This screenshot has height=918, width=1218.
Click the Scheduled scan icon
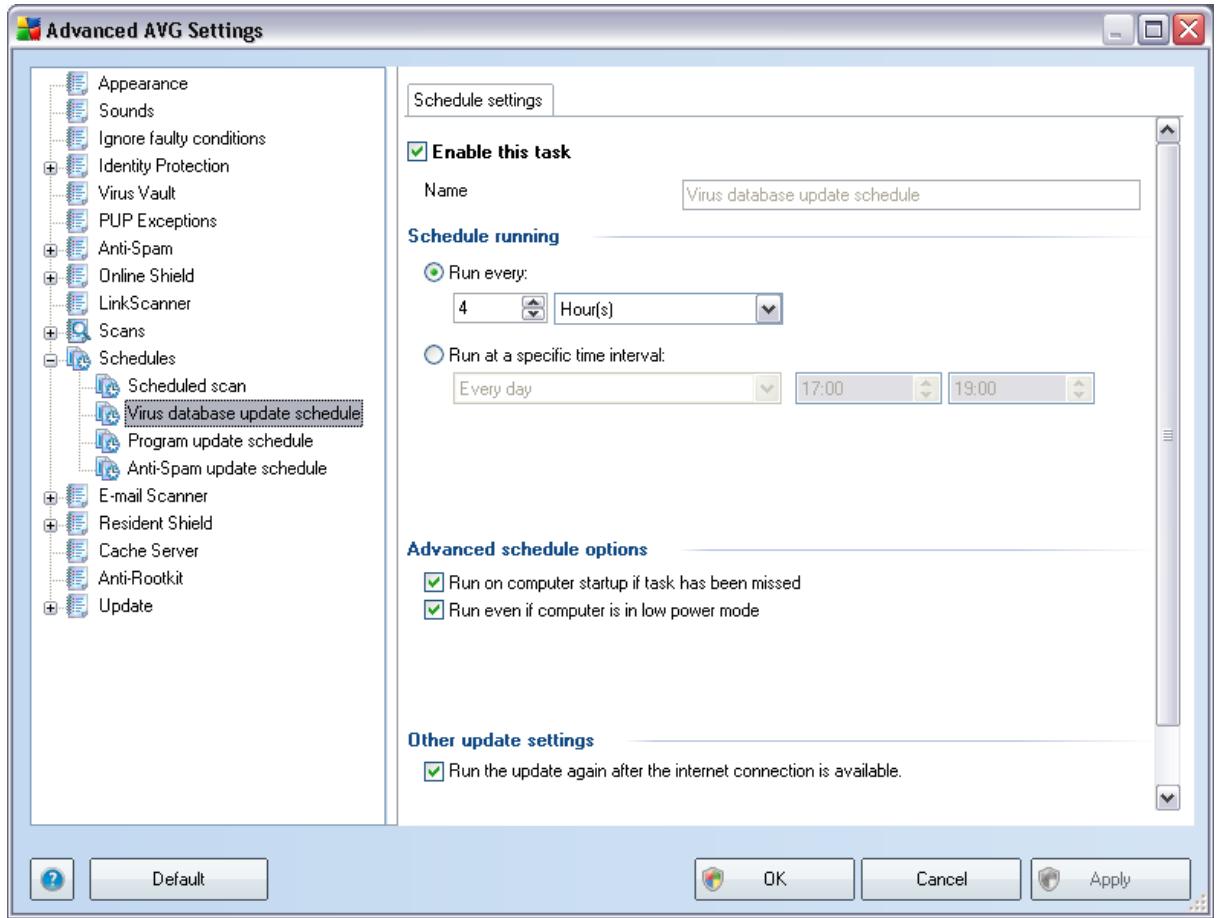(x=106, y=385)
